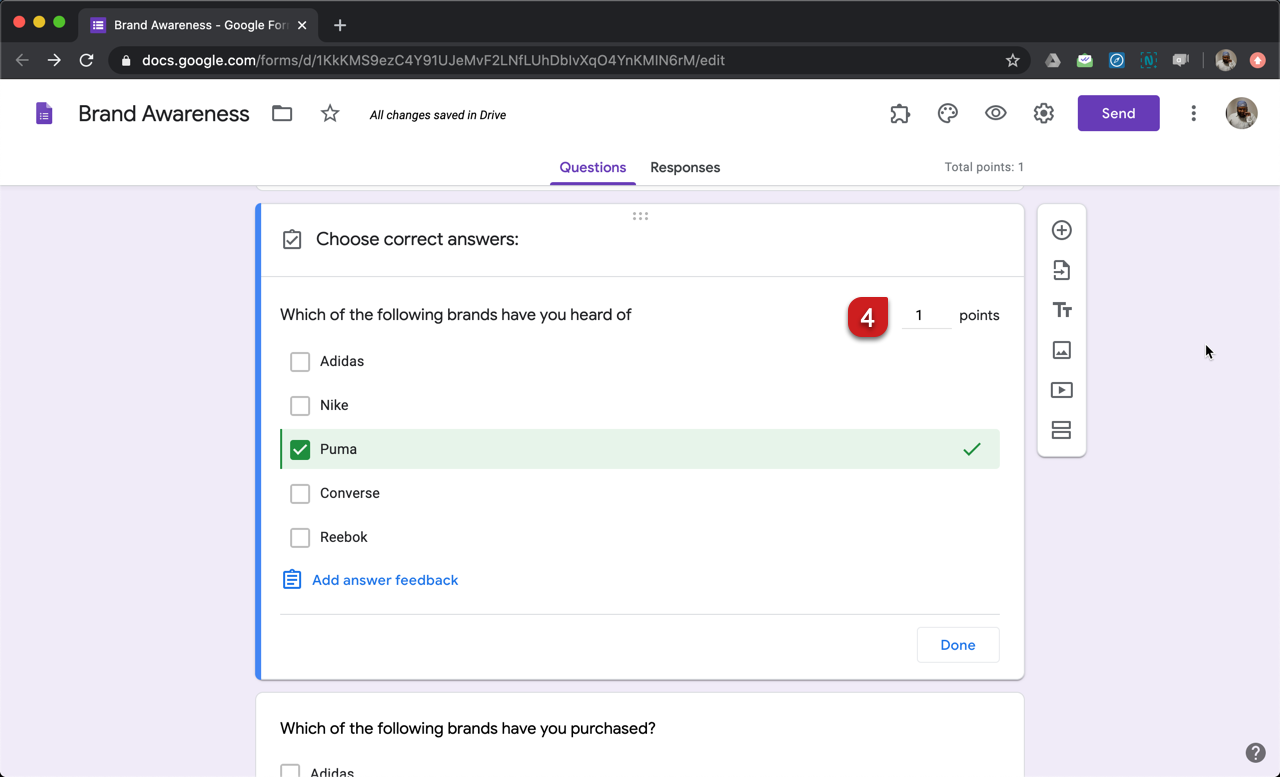
Task: Add title and description with Tt icon
Action: 1062,310
